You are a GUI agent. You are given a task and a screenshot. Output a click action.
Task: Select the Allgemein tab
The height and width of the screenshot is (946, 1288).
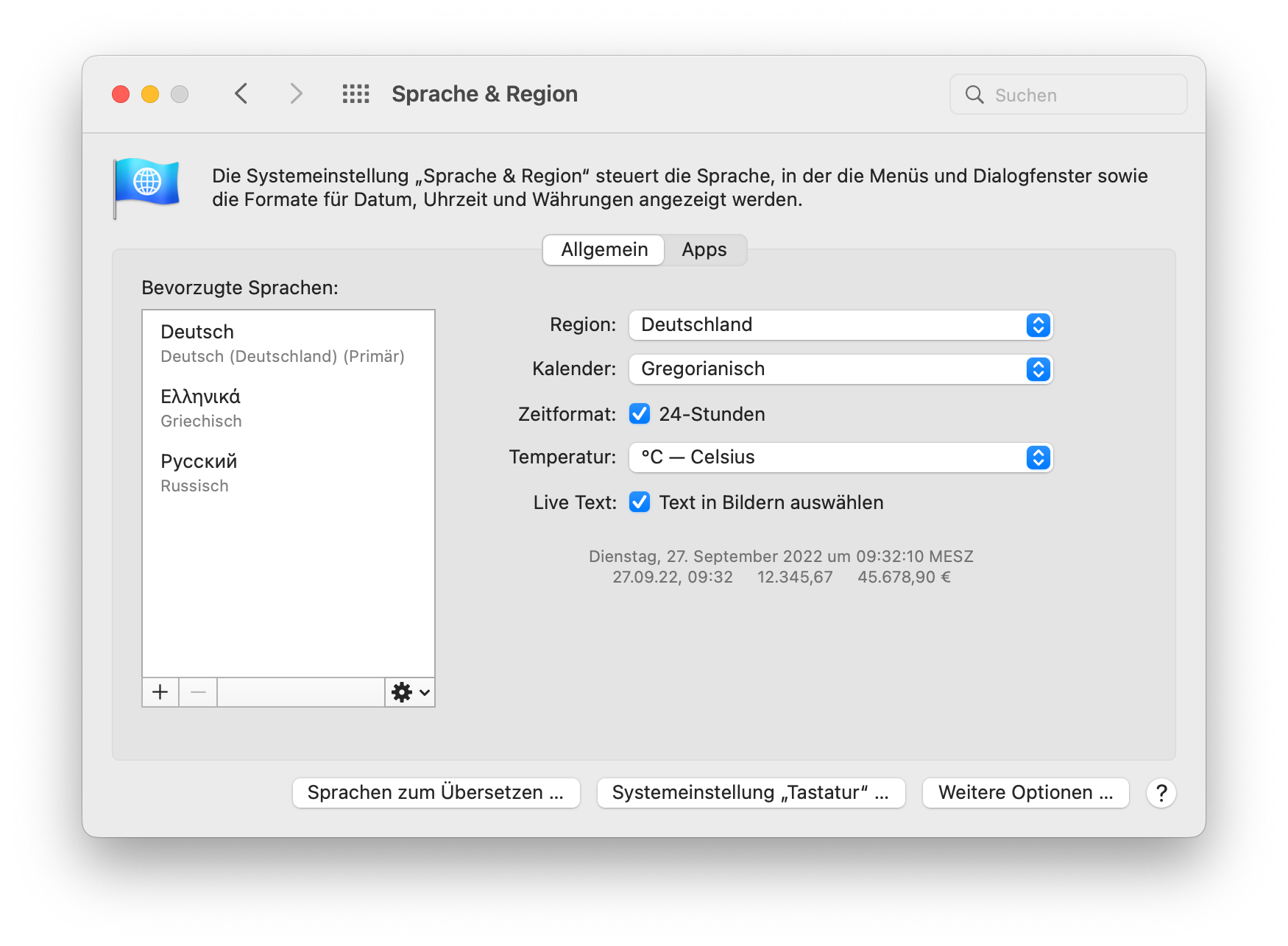604,250
